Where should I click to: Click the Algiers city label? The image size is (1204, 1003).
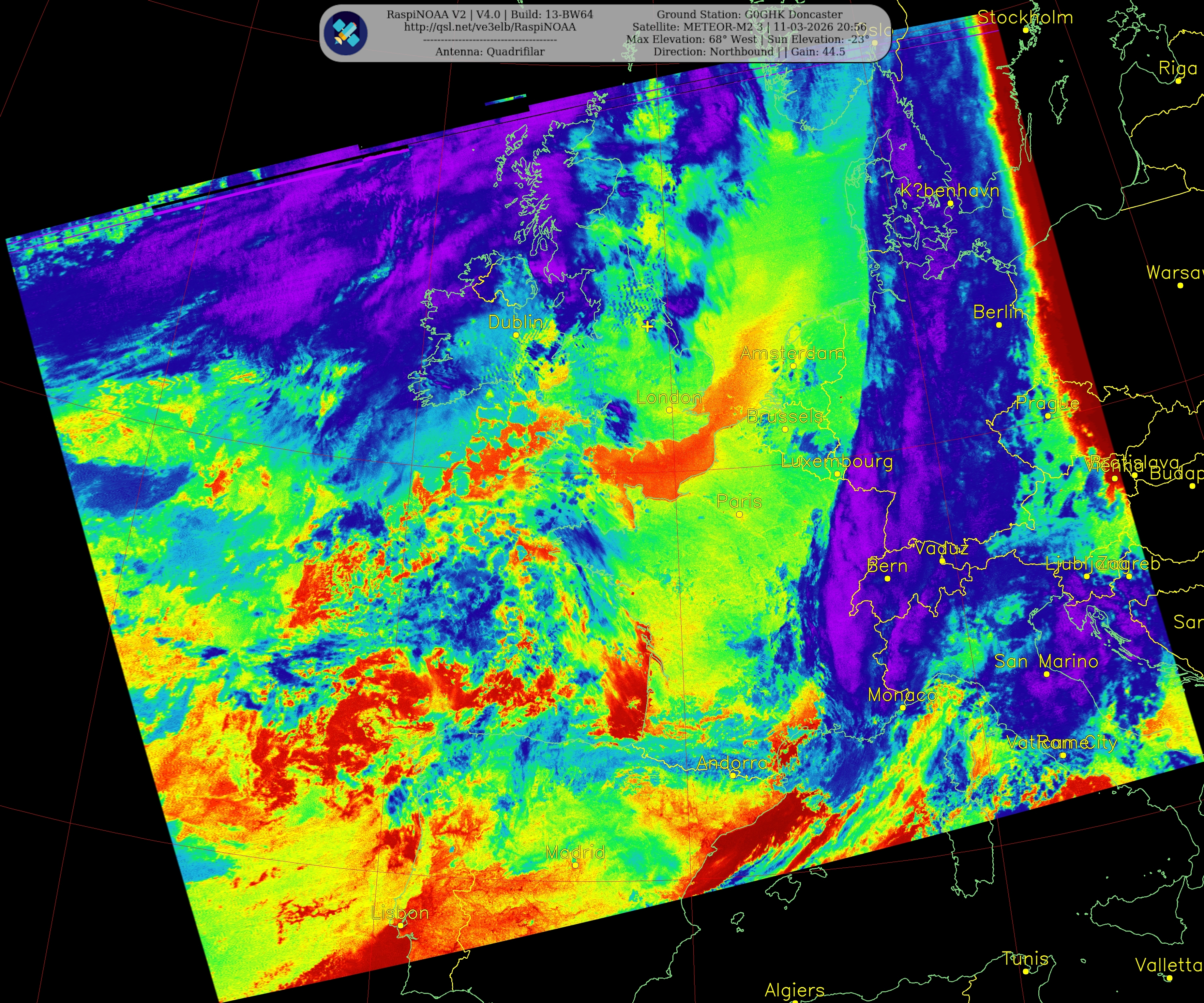coord(794,990)
